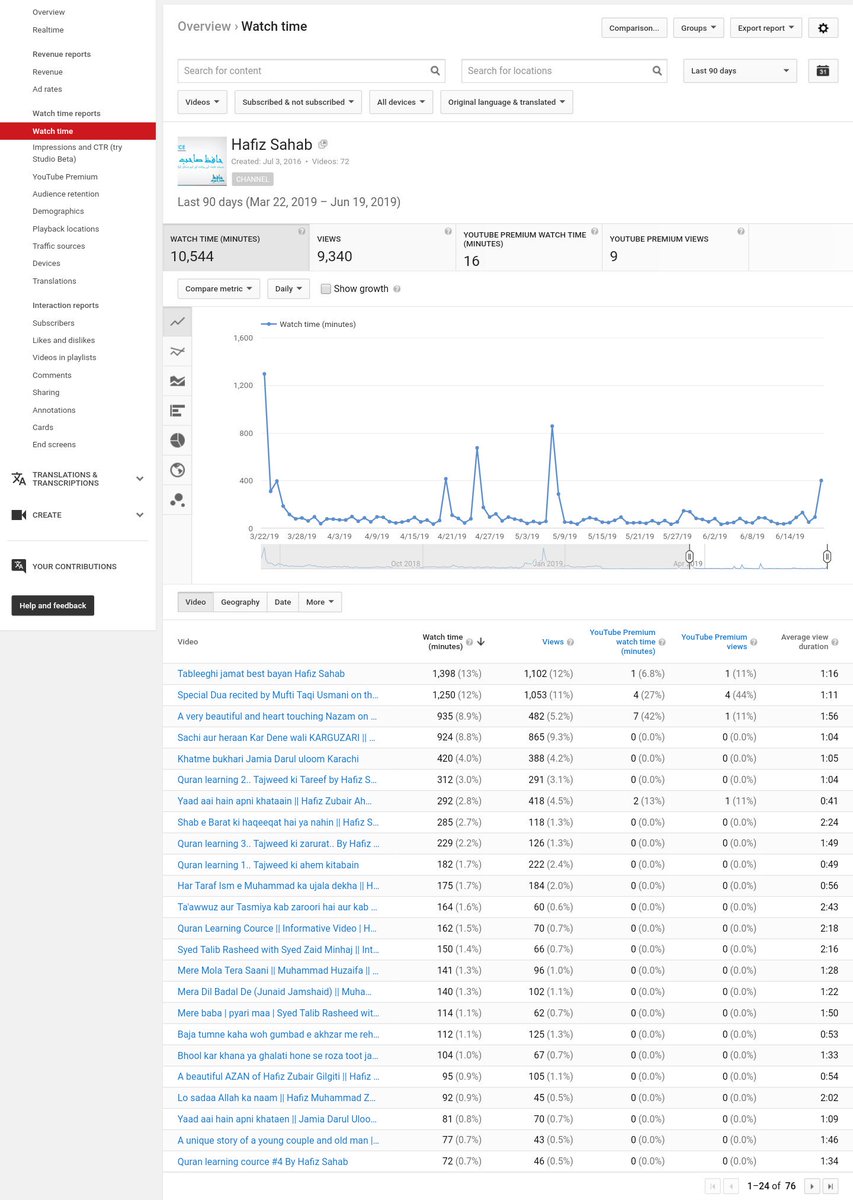Viewport: 853px width, 1200px height.
Task: Click the right handle of timeline range slider
Action: tap(827, 556)
